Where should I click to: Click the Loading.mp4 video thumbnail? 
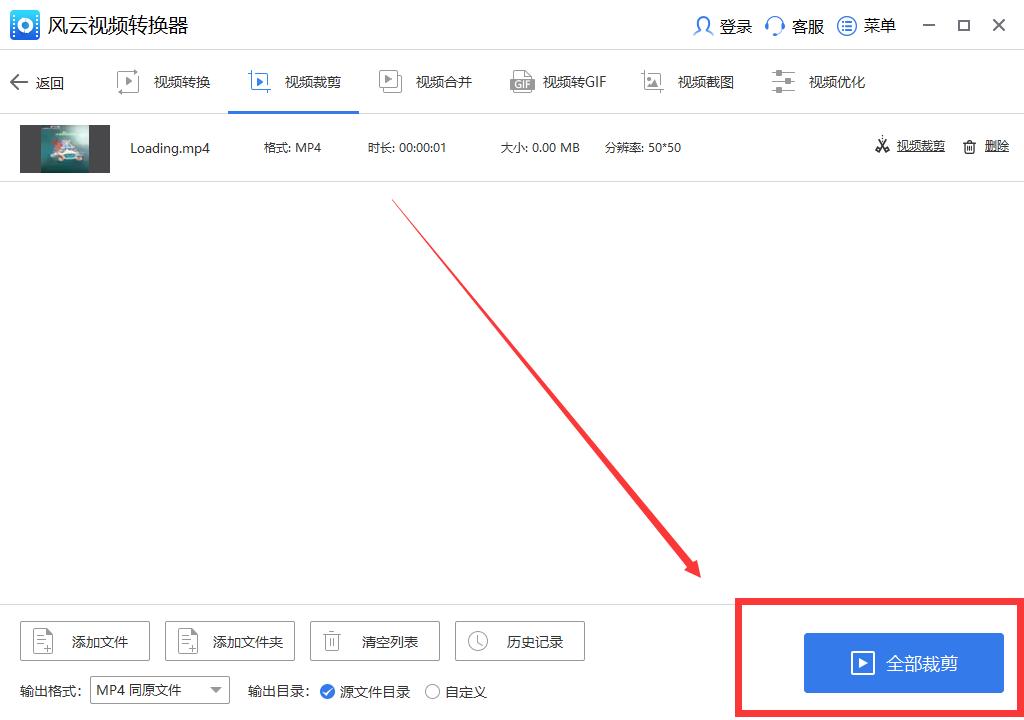tap(64, 146)
